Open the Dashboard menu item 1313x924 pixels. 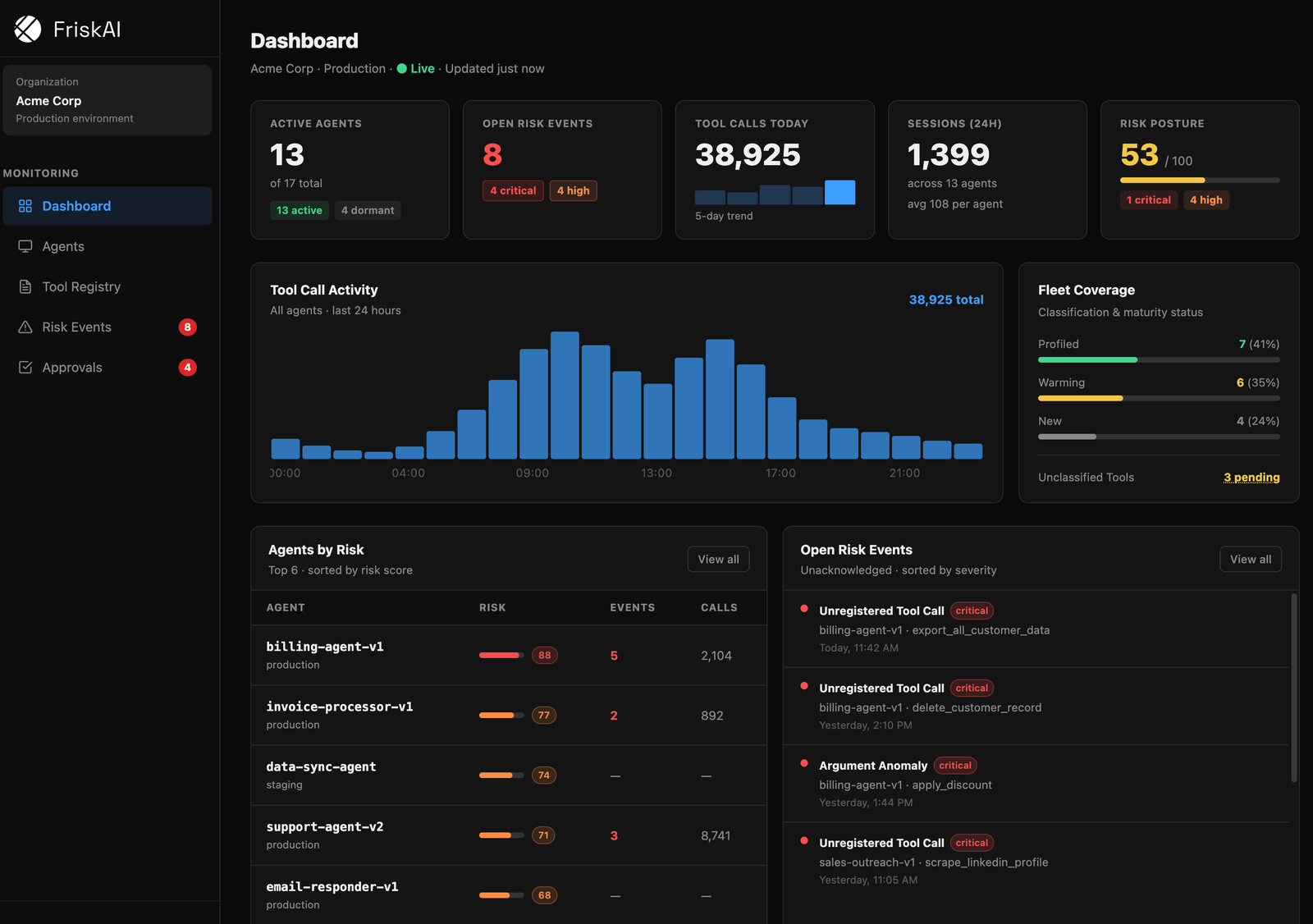coord(108,206)
